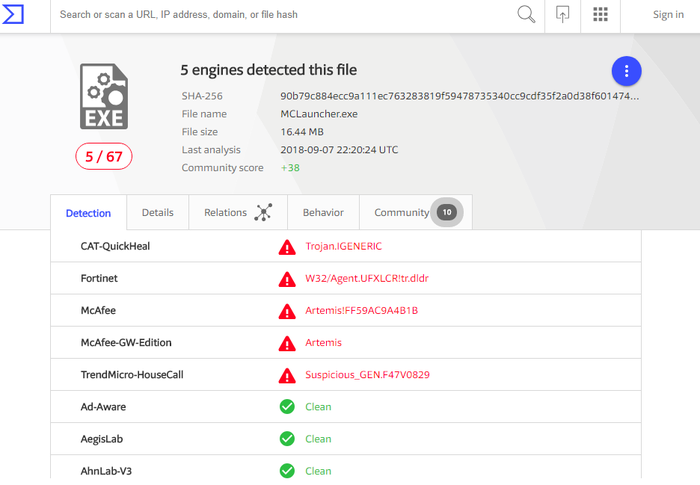700x485 pixels.
Task: Click the EXE file type icon
Action: [104, 96]
